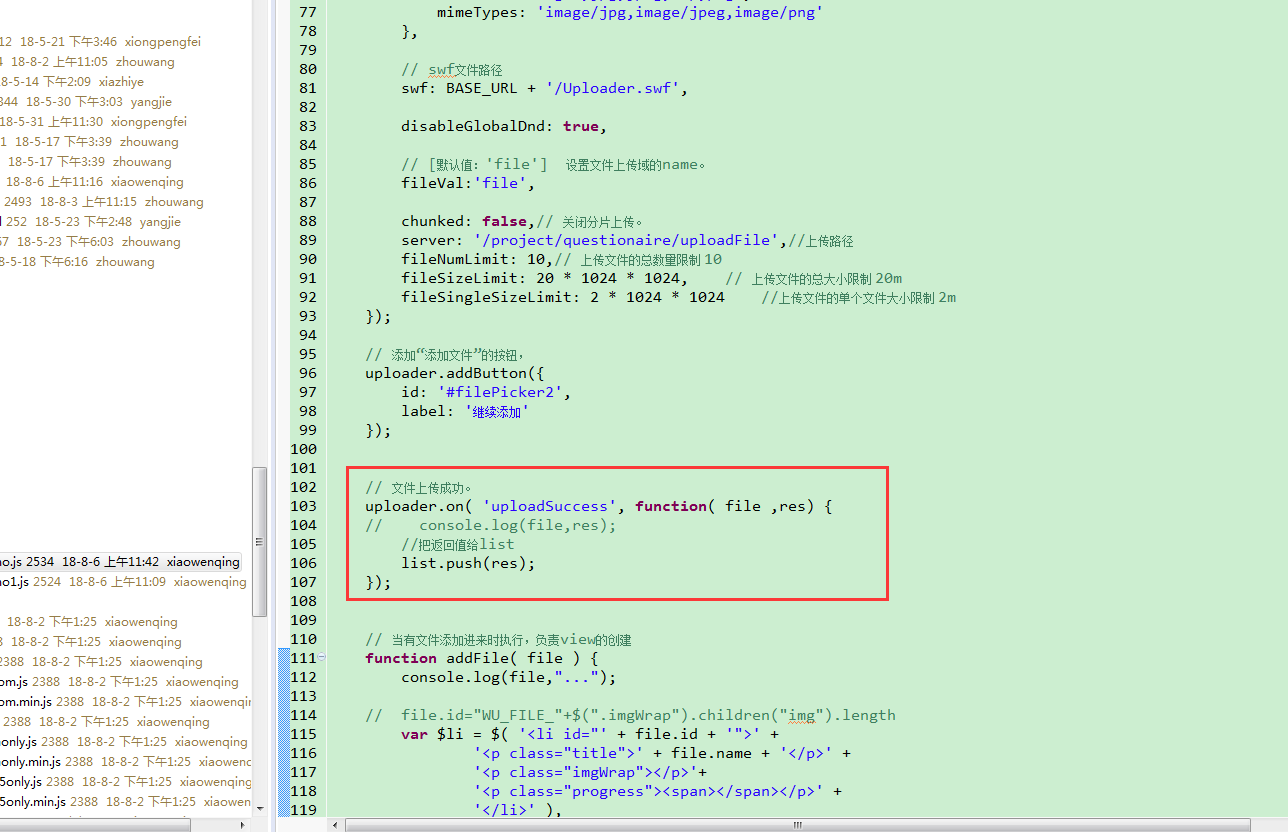Select the file row revision 2524 18-8-6 上午11:09

tap(123, 582)
